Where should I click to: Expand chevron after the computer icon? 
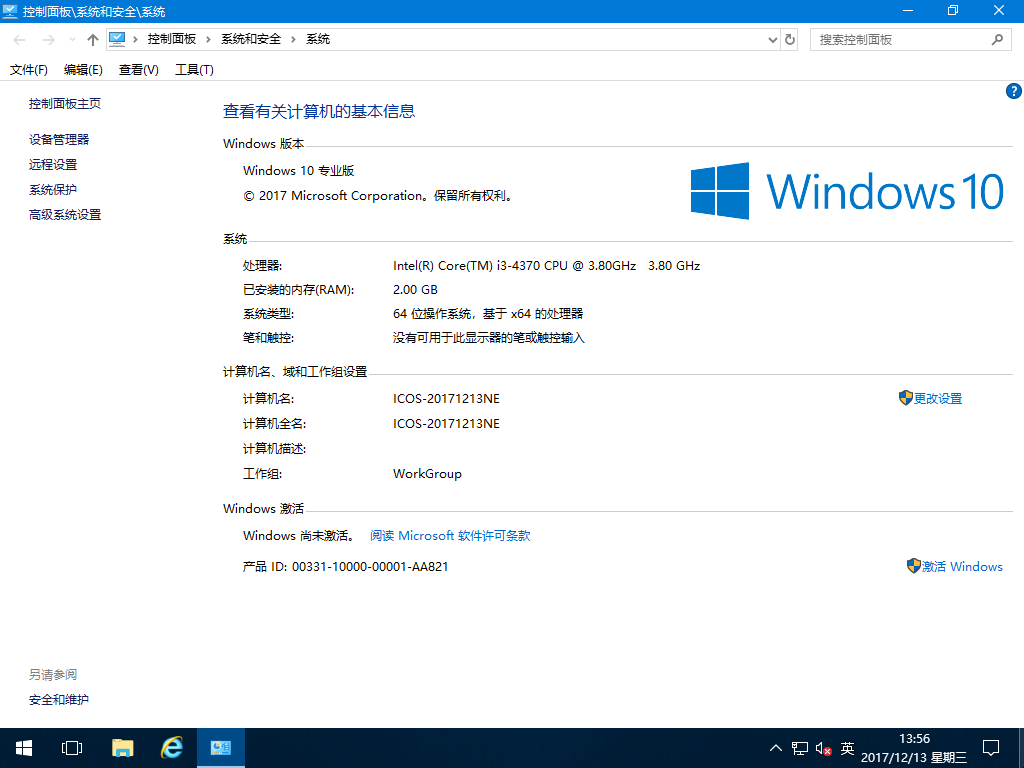click(135, 39)
